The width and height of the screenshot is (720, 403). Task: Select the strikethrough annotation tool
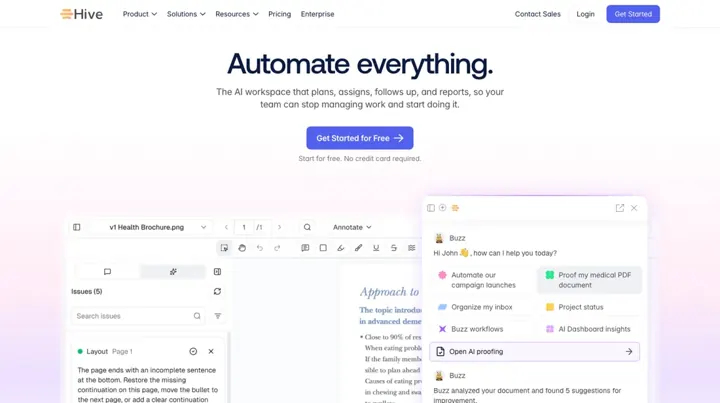pos(394,248)
